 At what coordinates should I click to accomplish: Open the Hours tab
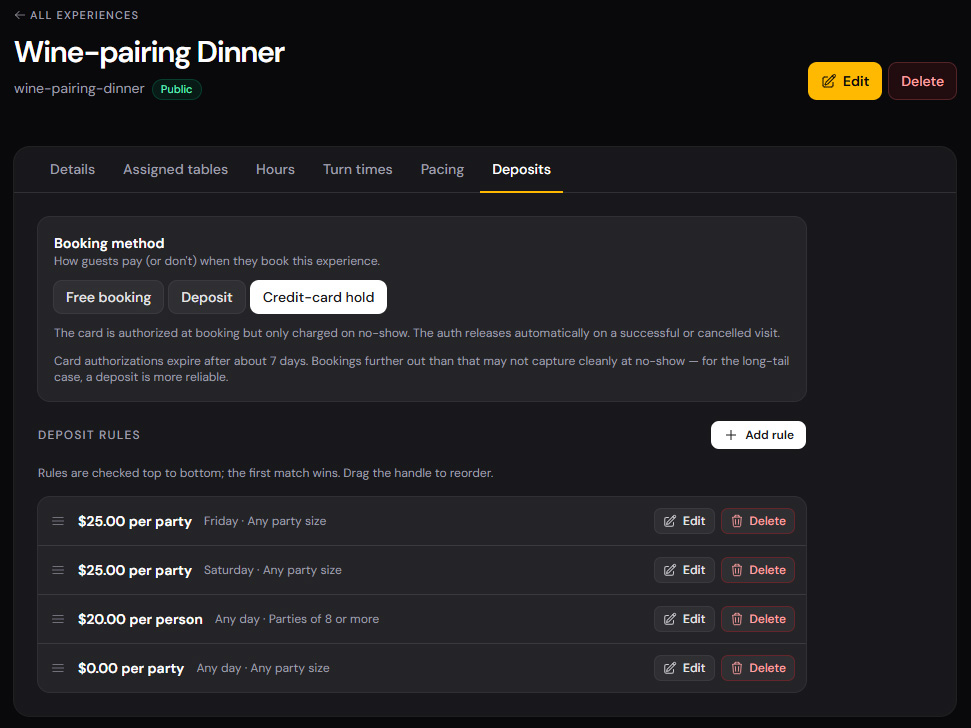pyautogui.click(x=276, y=170)
